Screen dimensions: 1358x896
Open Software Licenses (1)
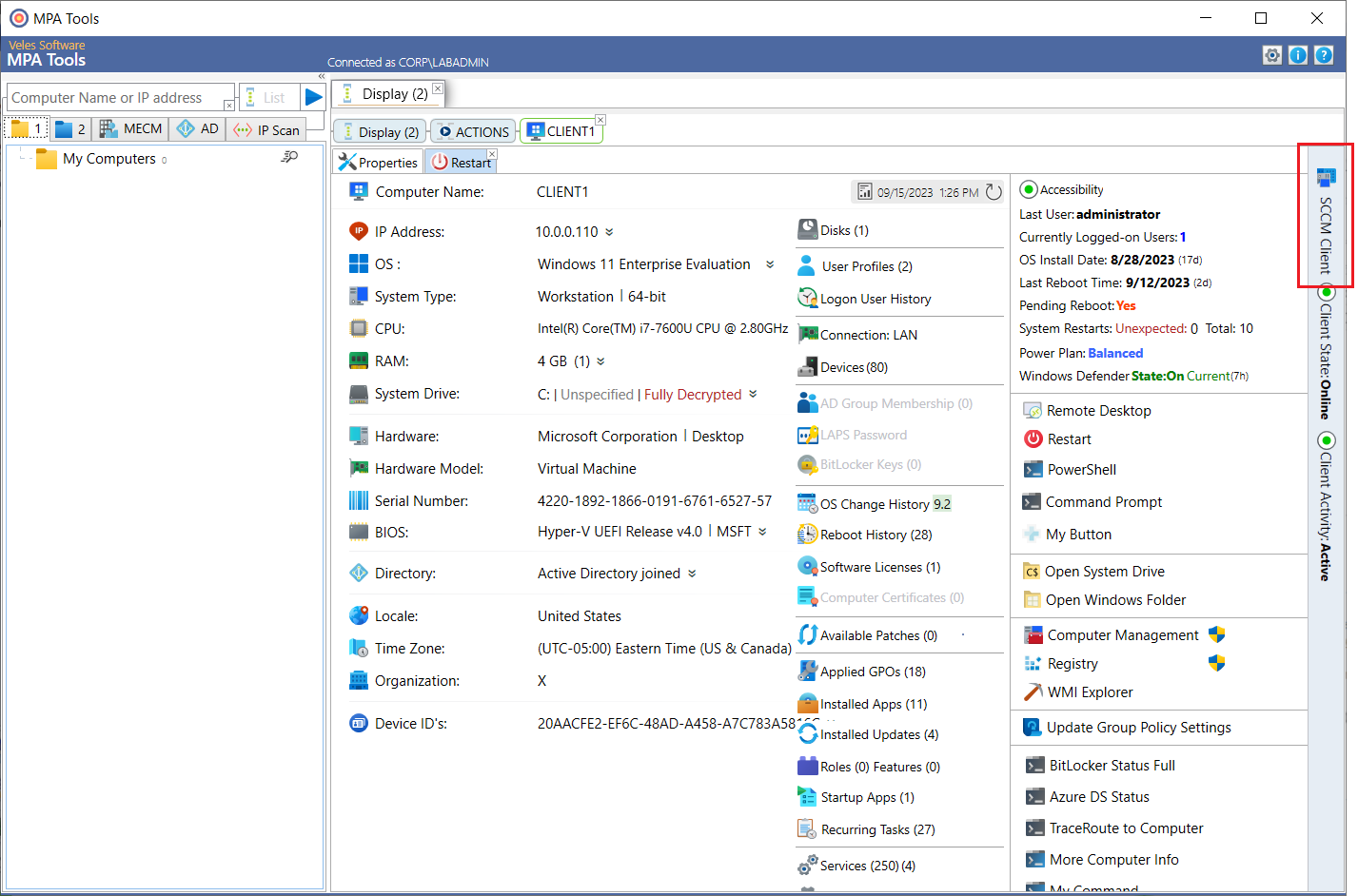[x=869, y=567]
